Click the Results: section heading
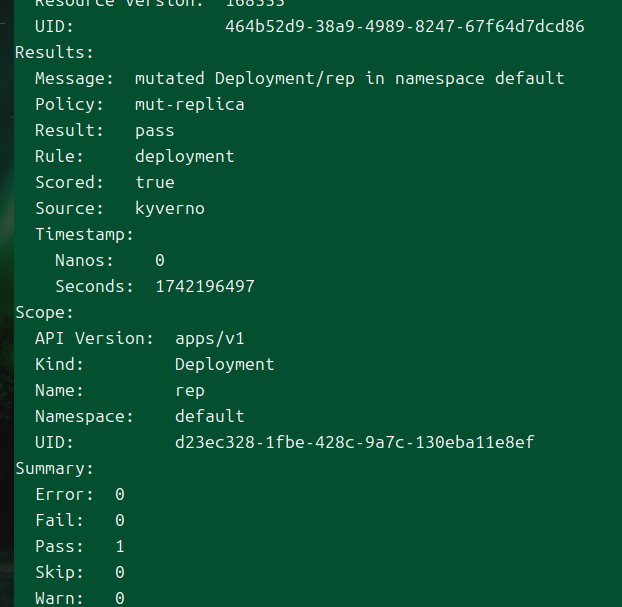Screen dimensions: 622x607 click(54, 52)
